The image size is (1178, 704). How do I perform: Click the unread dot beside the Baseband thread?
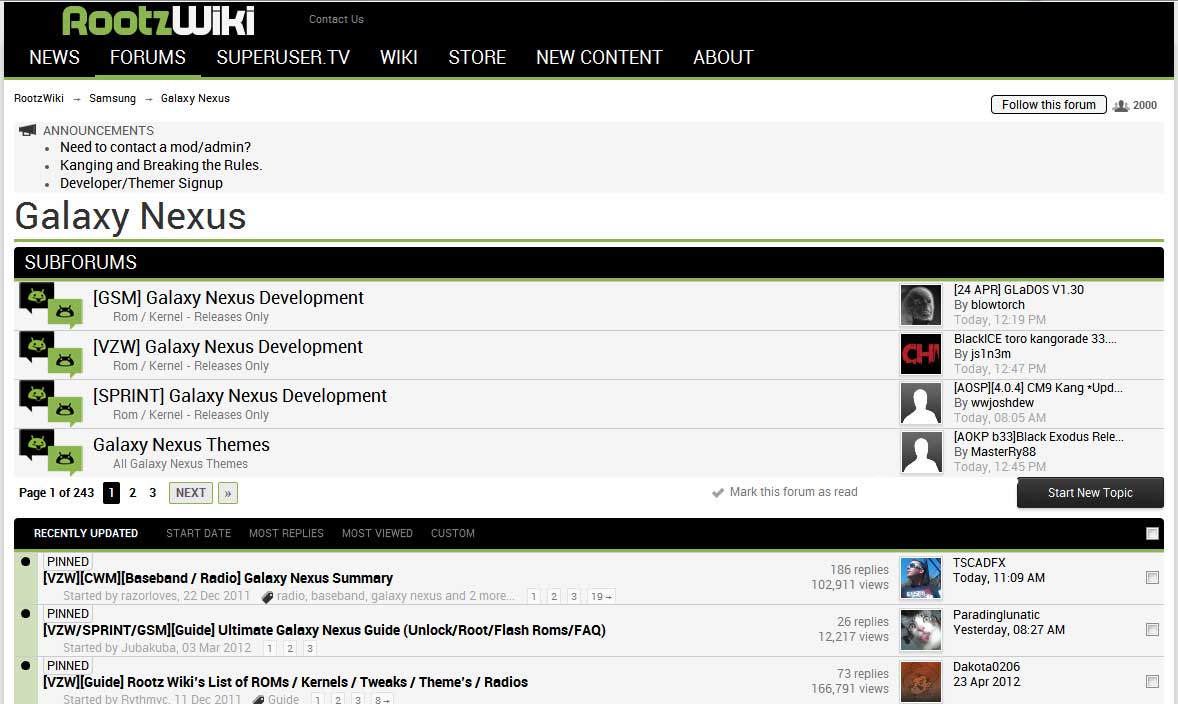(23, 562)
